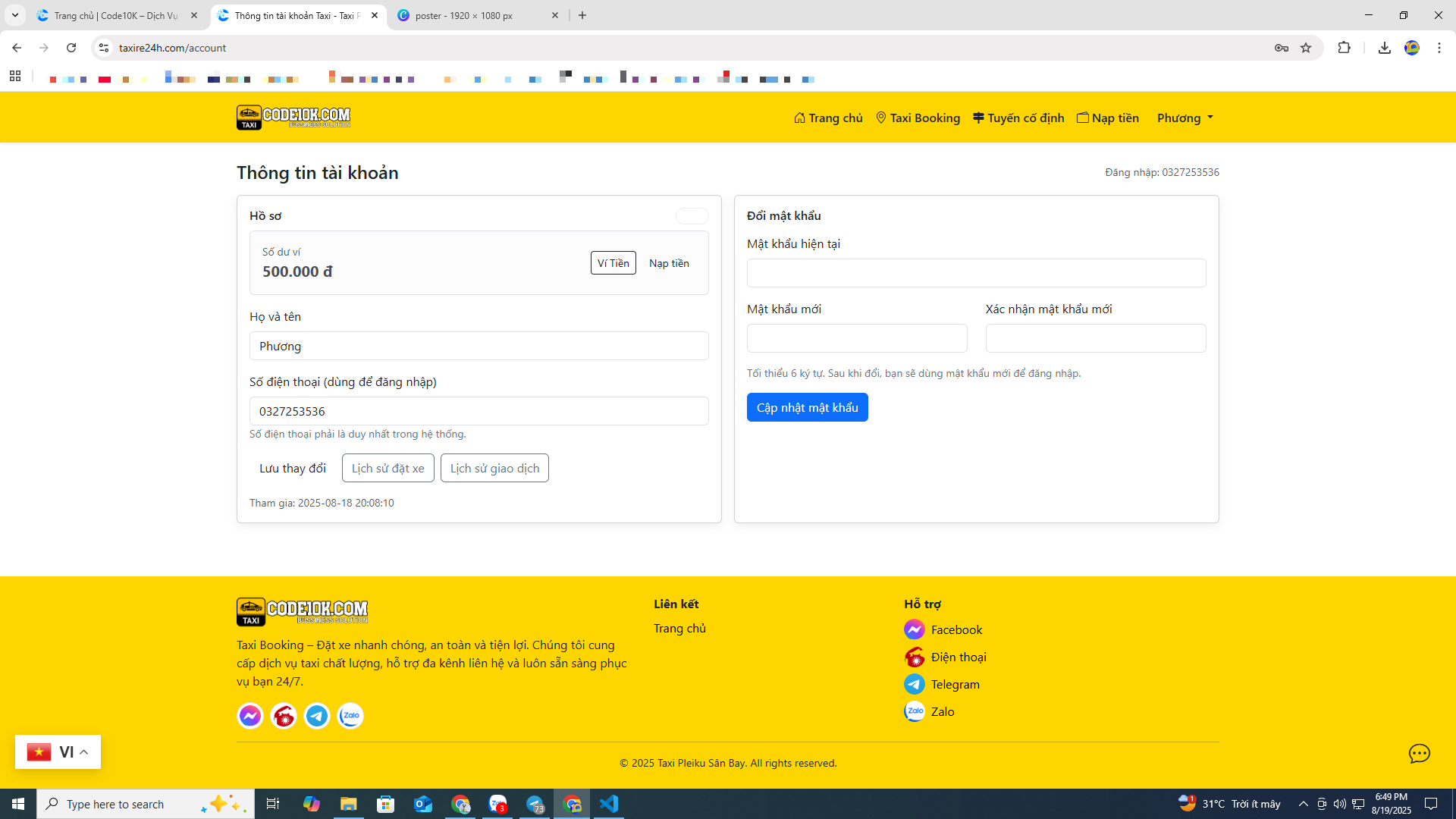This screenshot has width=1456, height=819.
Task: Open the Chrome extensions puzzle icon
Action: pos(1345,48)
